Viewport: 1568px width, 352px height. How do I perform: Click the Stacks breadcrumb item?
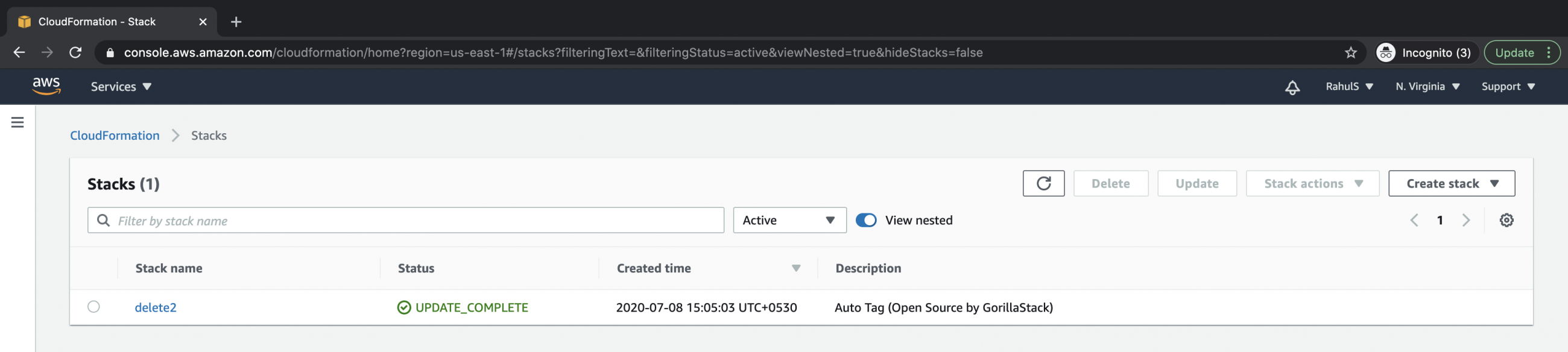coord(209,136)
